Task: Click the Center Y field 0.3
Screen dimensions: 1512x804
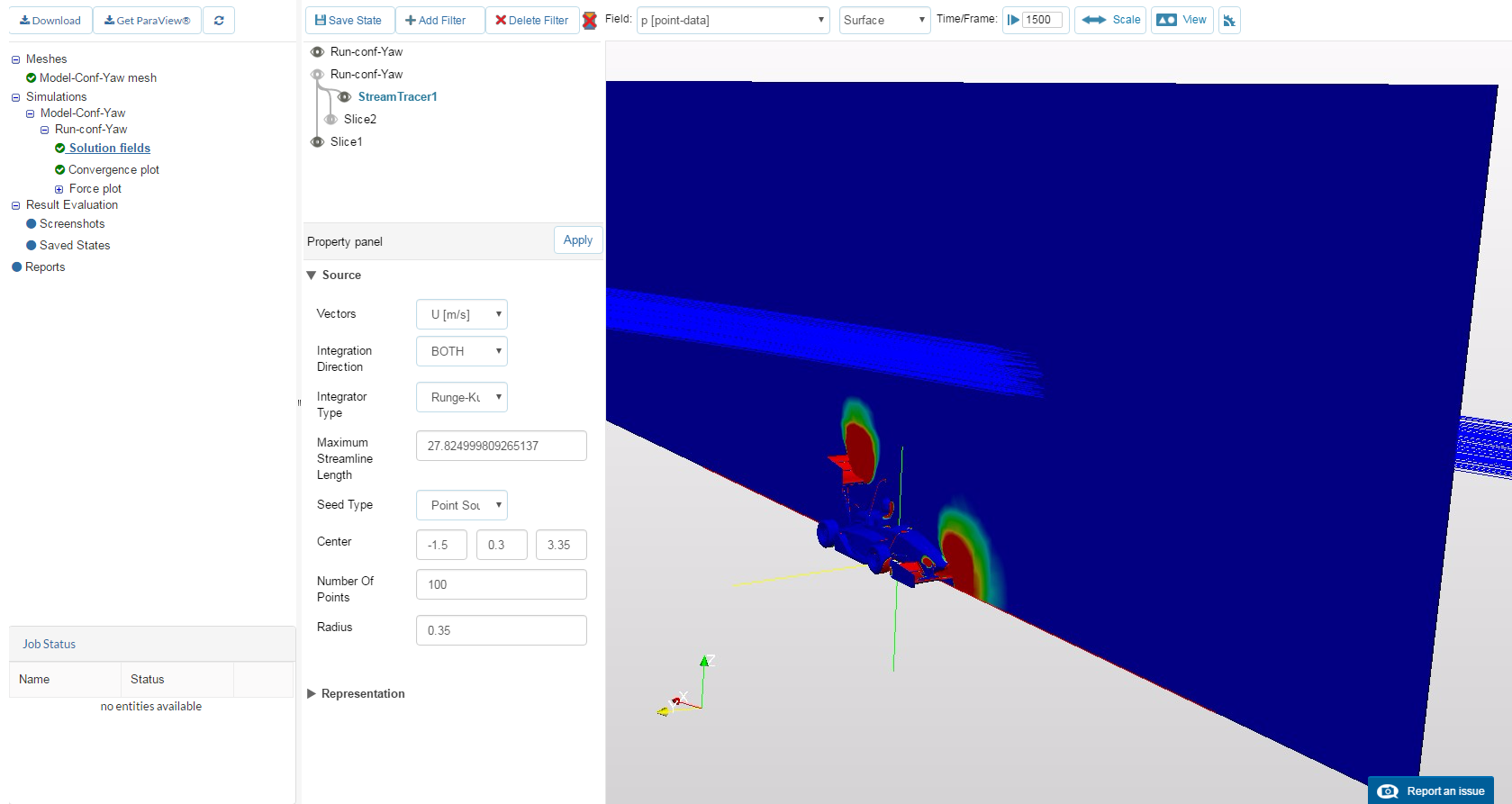Action: 502,545
